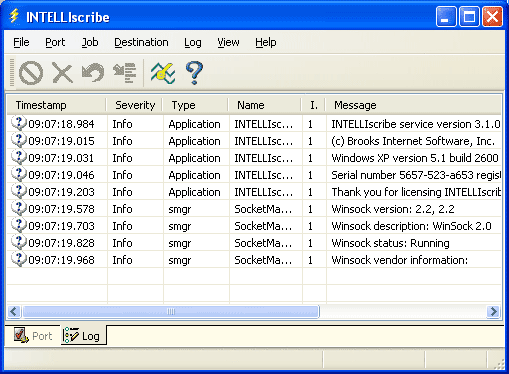The height and width of the screenshot is (374, 509).
Task: Click the info icon for row 09:07:18.984
Action: [19, 123]
